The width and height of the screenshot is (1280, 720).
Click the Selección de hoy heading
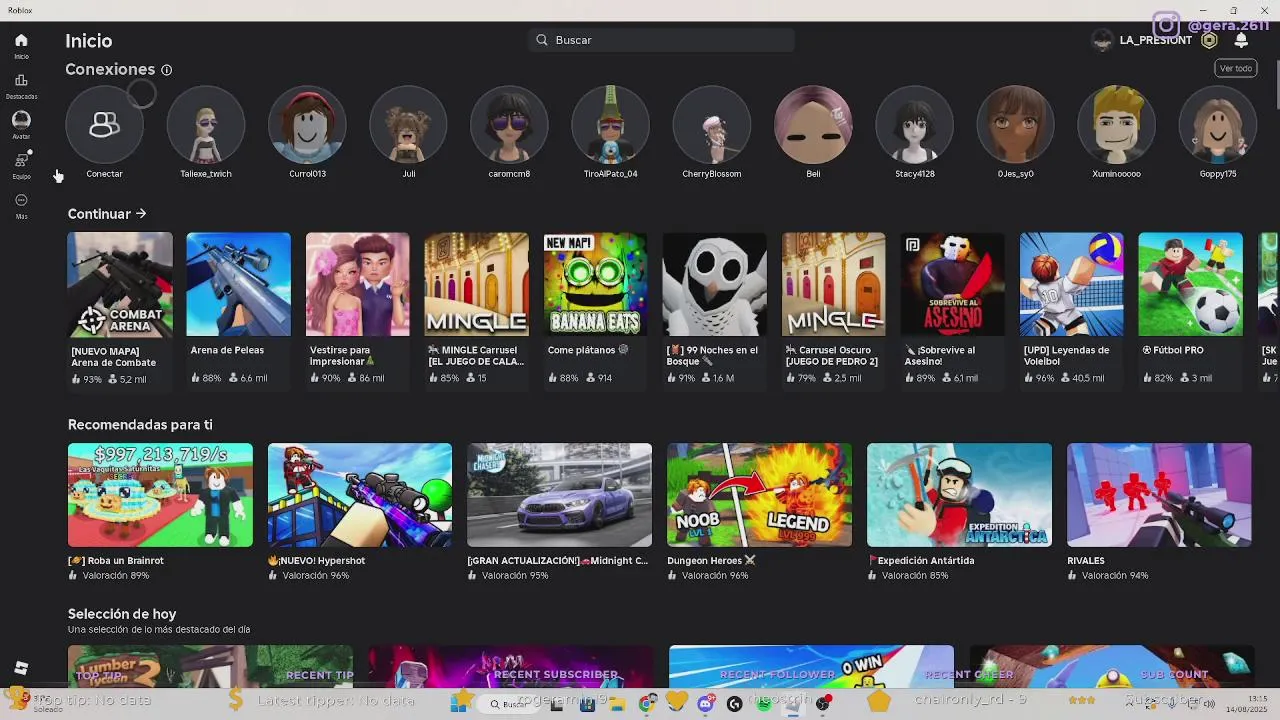click(122, 614)
